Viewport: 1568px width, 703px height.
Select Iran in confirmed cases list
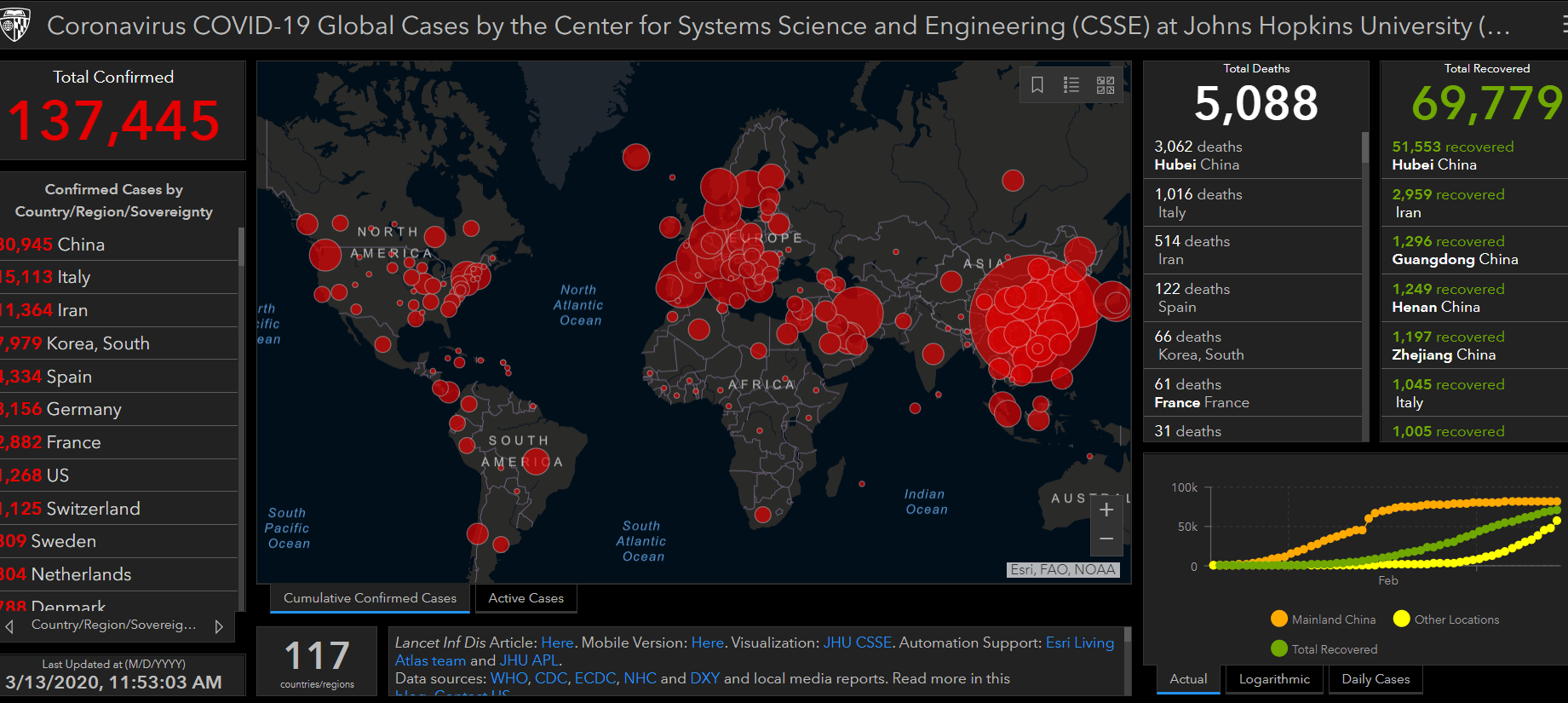tap(119, 310)
